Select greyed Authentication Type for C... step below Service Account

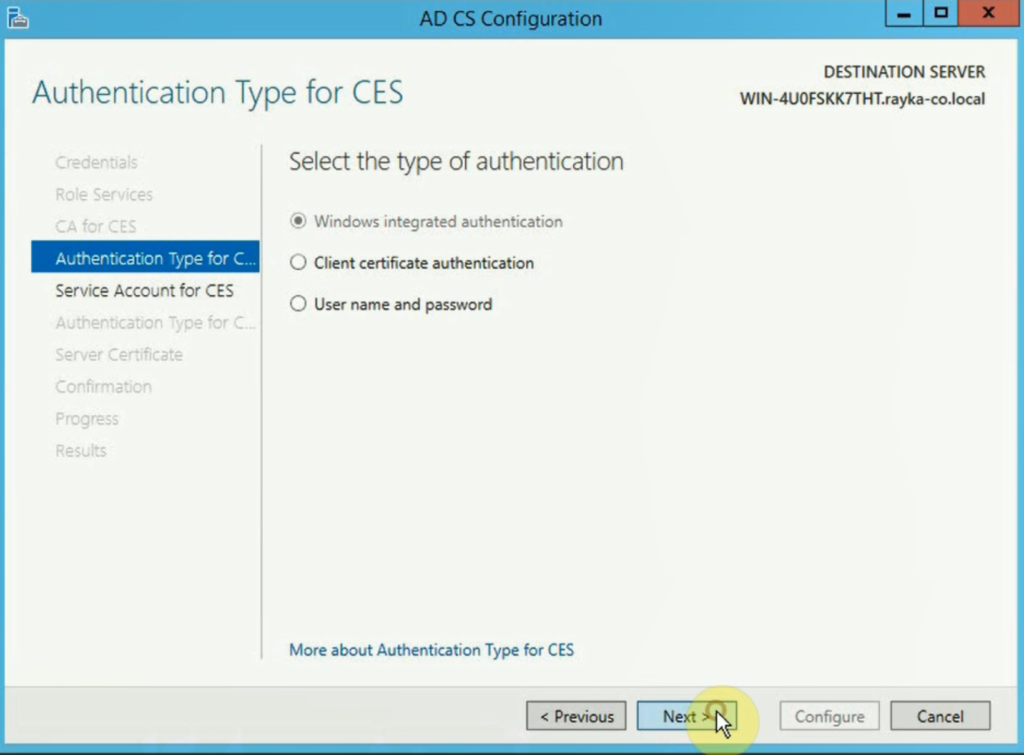point(155,323)
